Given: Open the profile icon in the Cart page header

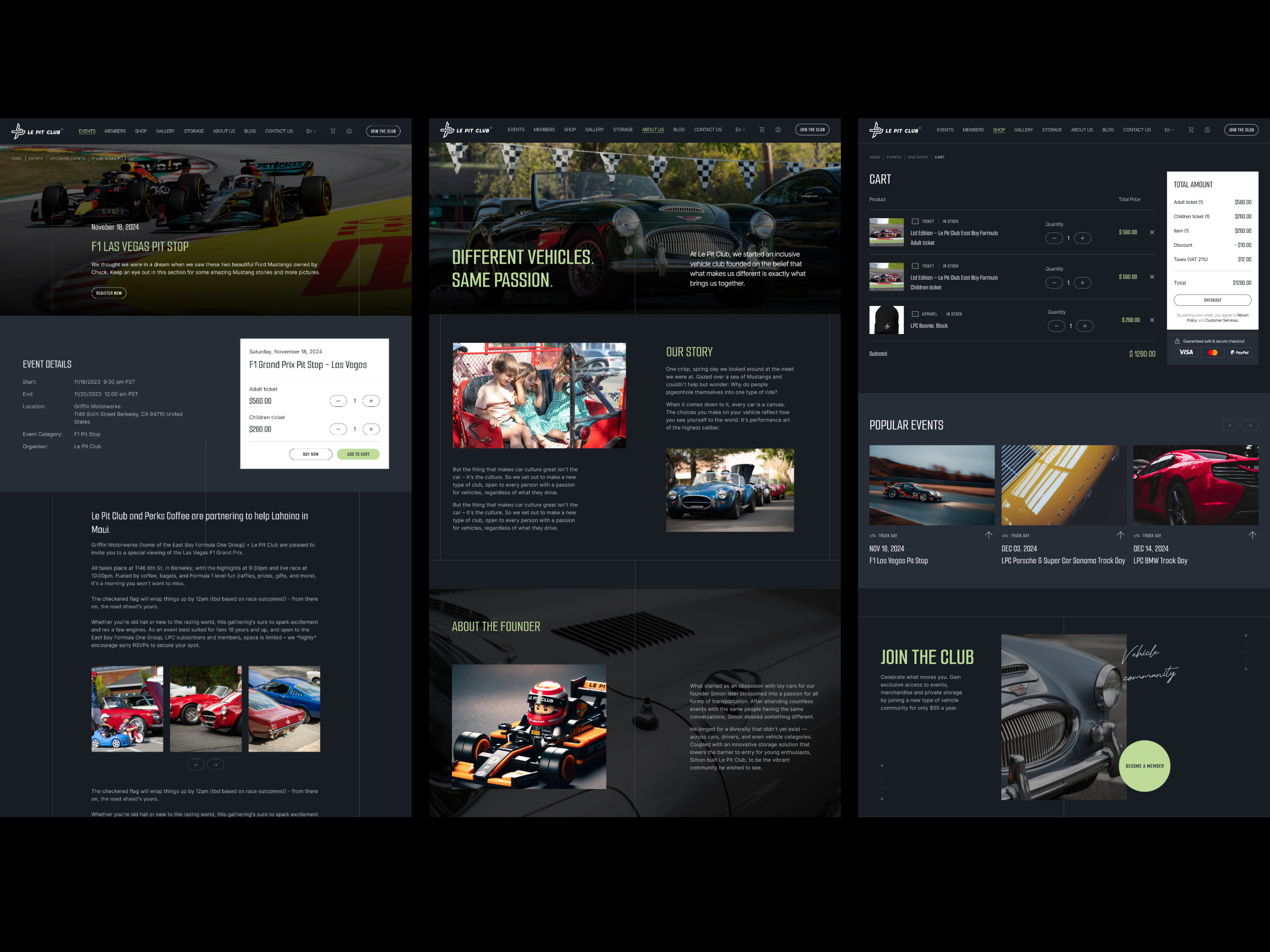Looking at the screenshot, I should coord(1207,130).
